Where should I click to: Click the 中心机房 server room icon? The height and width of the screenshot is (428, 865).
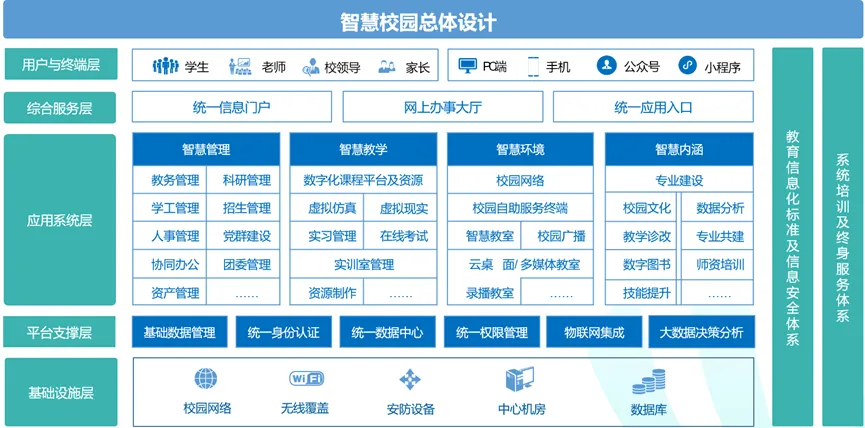tap(519, 381)
